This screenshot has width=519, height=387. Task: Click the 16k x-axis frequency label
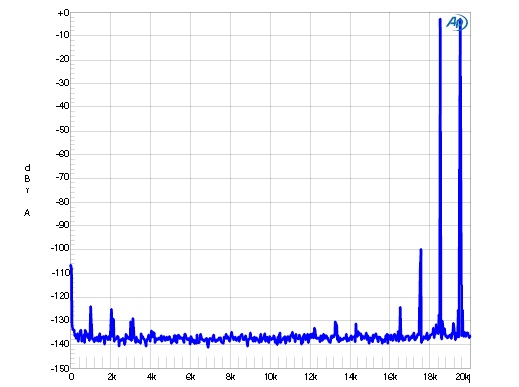tap(390, 377)
